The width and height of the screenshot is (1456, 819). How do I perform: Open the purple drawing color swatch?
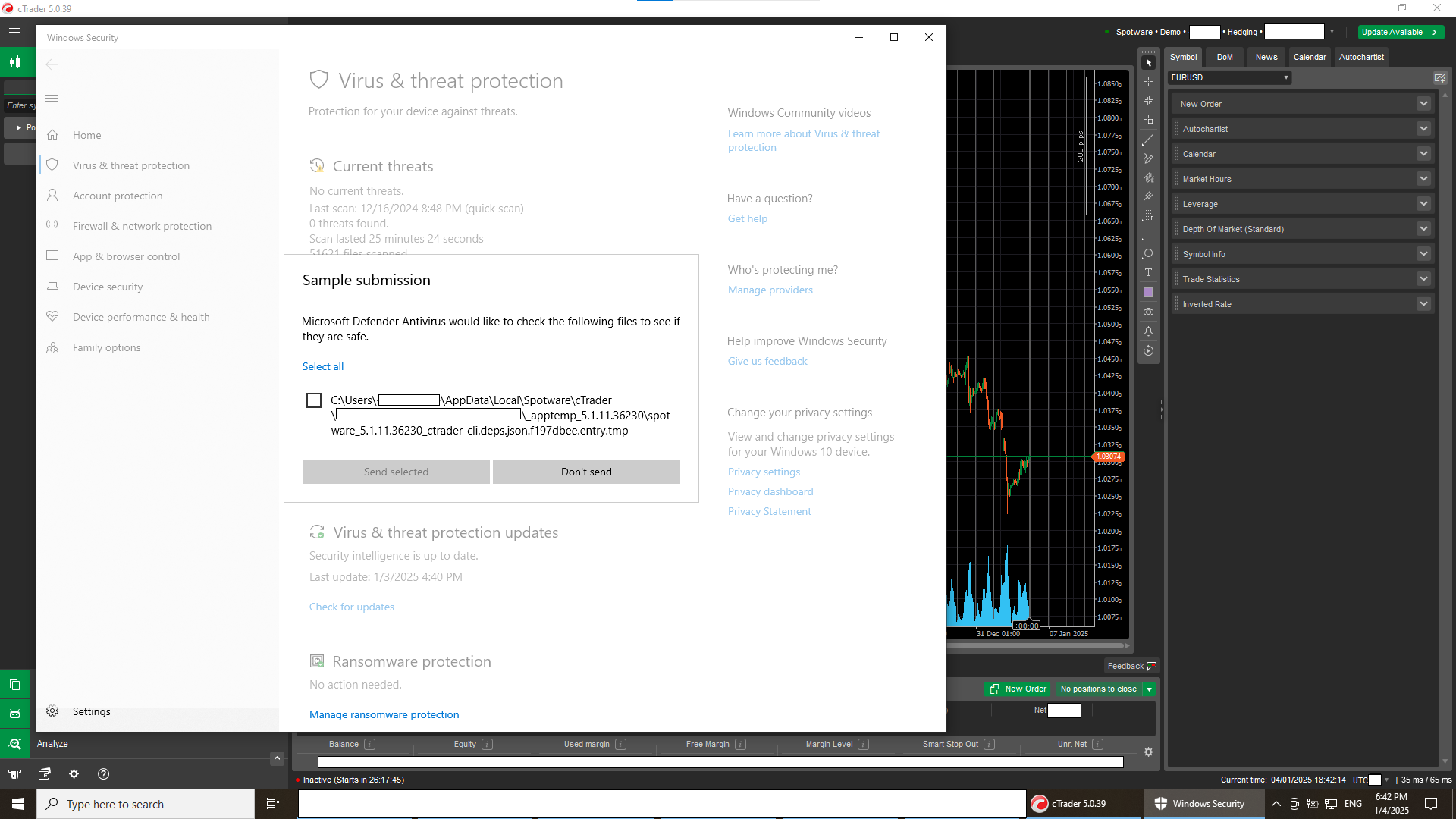coord(1148,292)
